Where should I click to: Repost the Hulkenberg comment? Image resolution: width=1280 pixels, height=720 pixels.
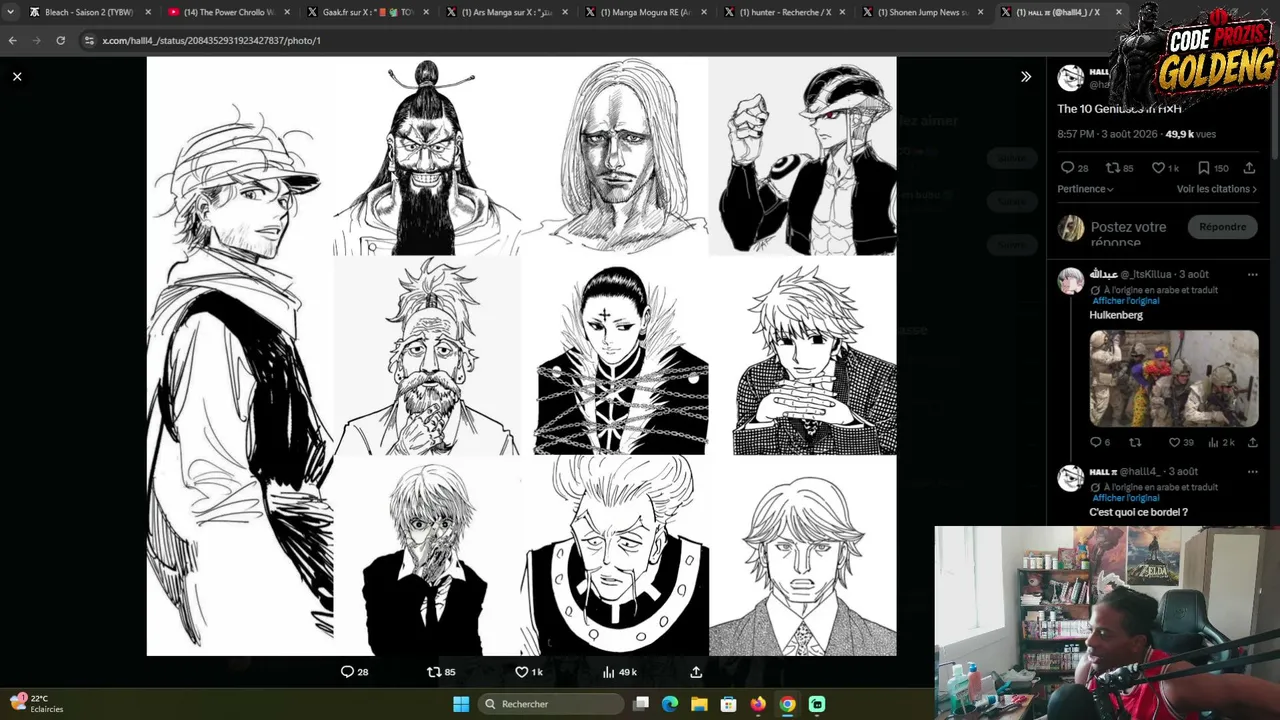pyautogui.click(x=1135, y=442)
